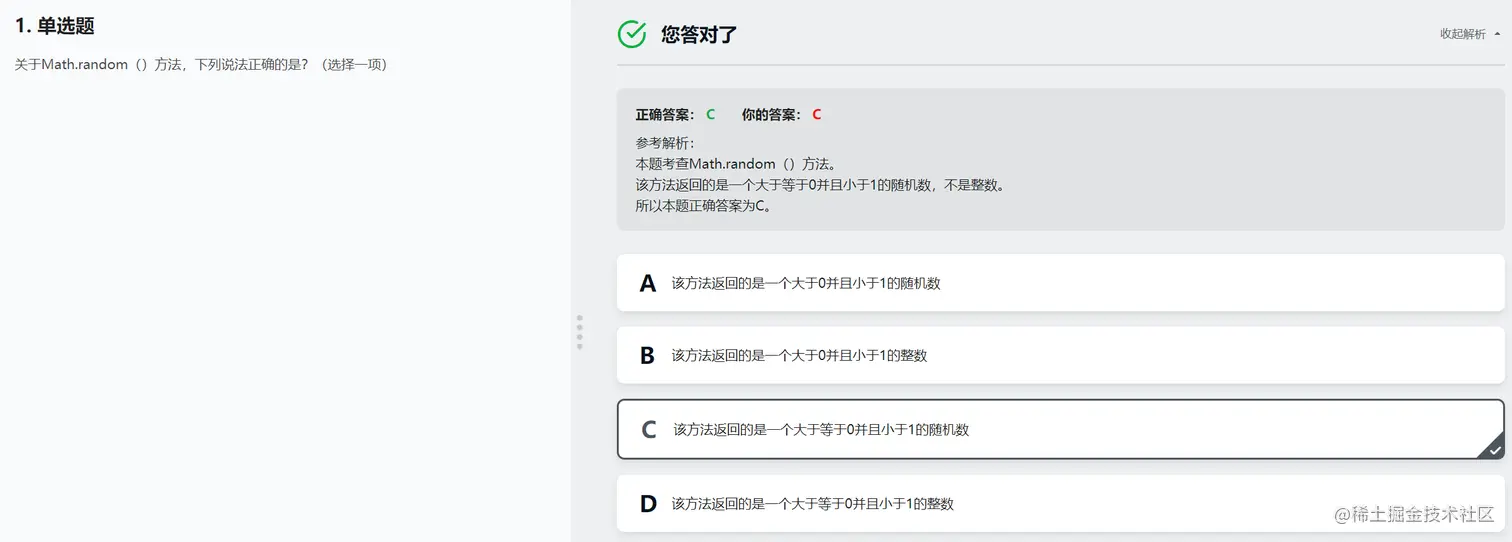Choose option text 大于等于0并且小于1的随机数
Image resolution: width=1512 pixels, height=542 pixels.
pyautogui.click(x=821, y=429)
